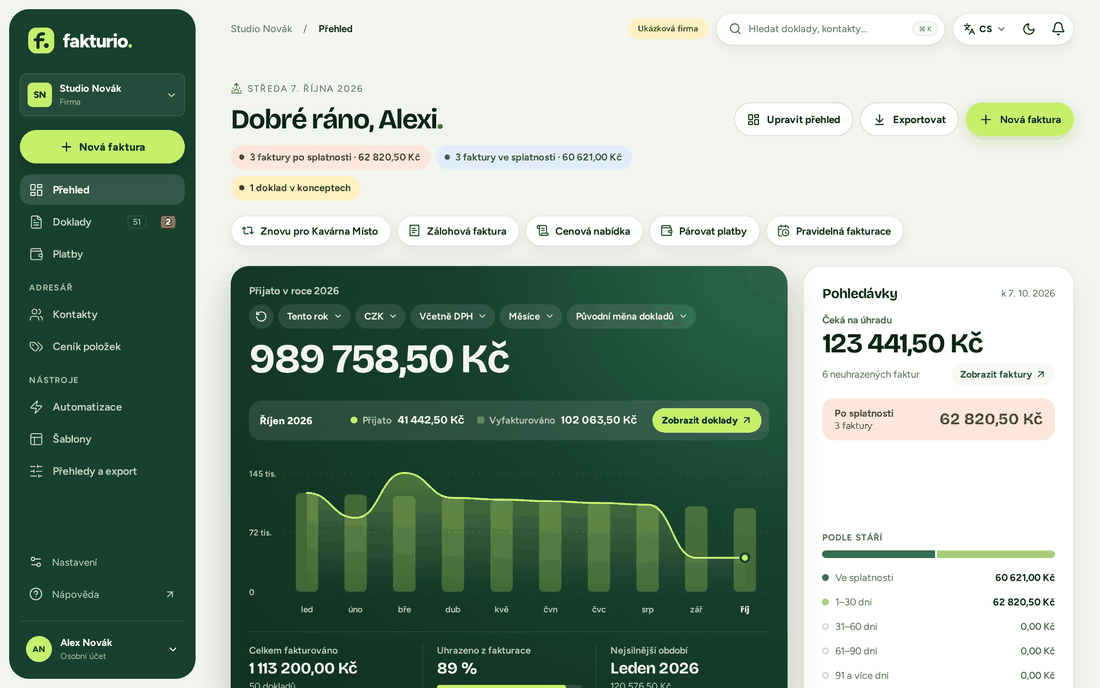Open notifications bell icon
The height and width of the screenshot is (688, 1100).
point(1058,29)
